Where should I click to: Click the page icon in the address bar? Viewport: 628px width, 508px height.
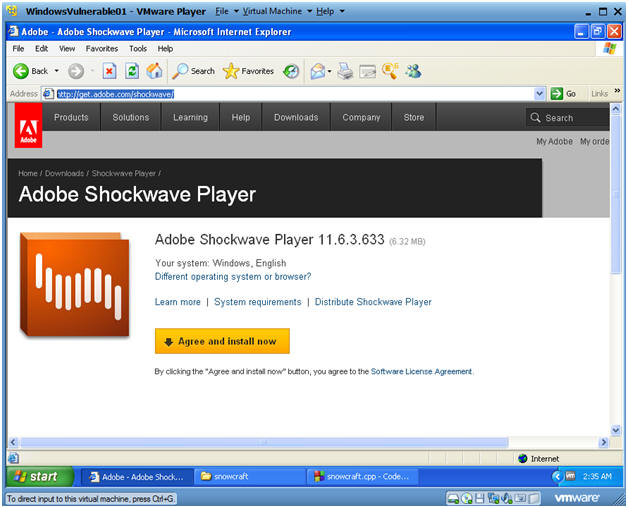[x=48, y=94]
